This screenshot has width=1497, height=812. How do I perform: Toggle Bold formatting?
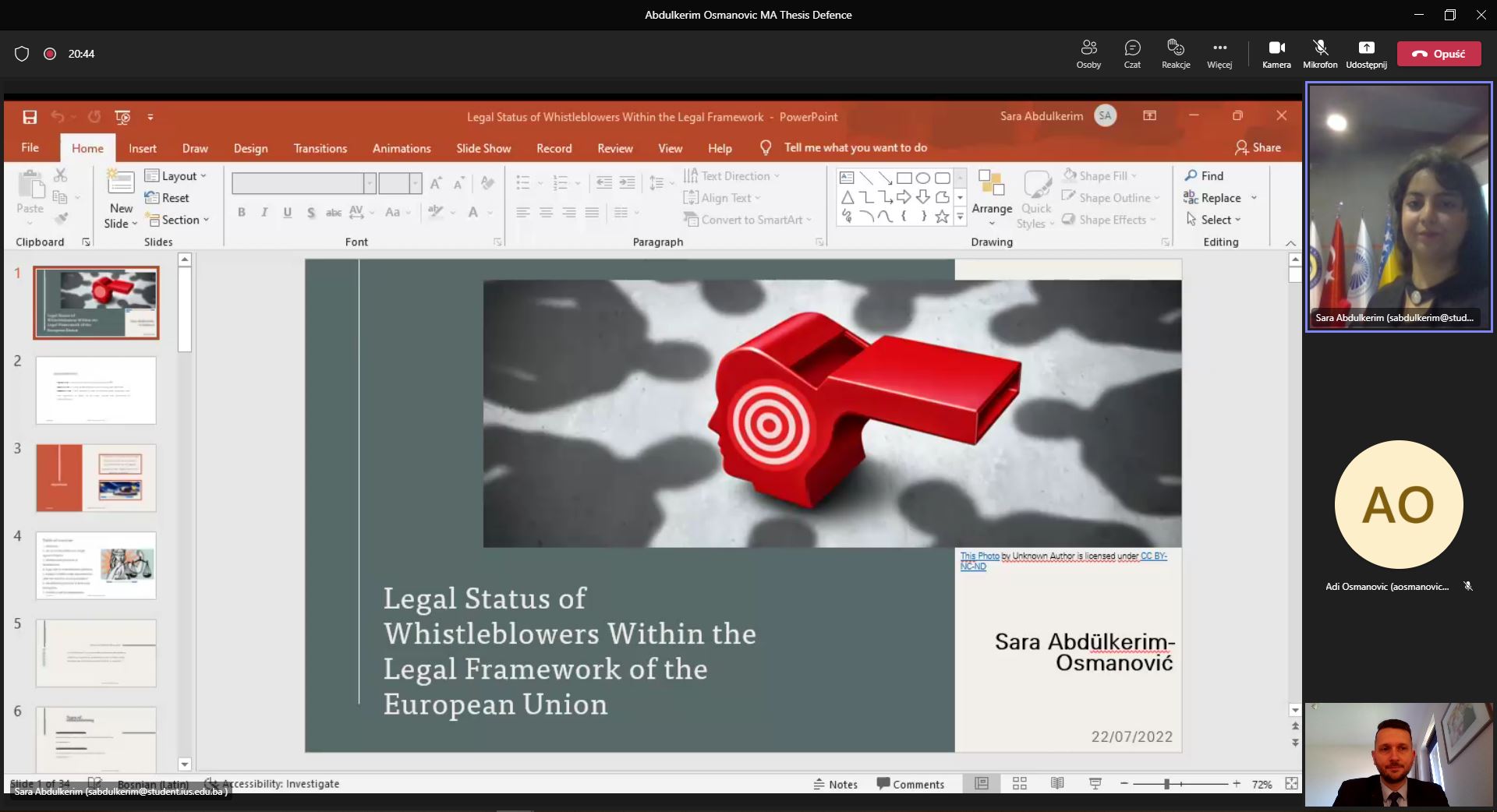click(x=242, y=212)
